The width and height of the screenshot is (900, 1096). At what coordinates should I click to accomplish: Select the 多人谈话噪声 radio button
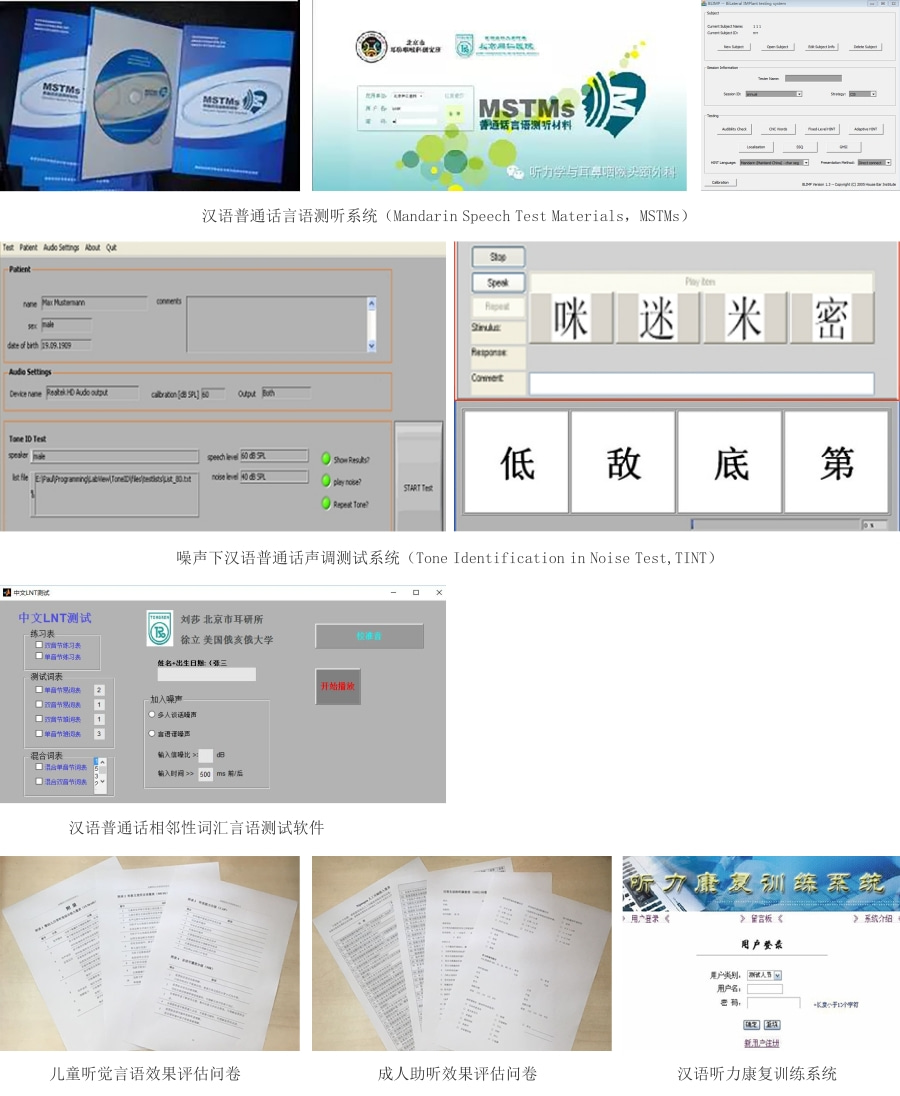point(151,715)
